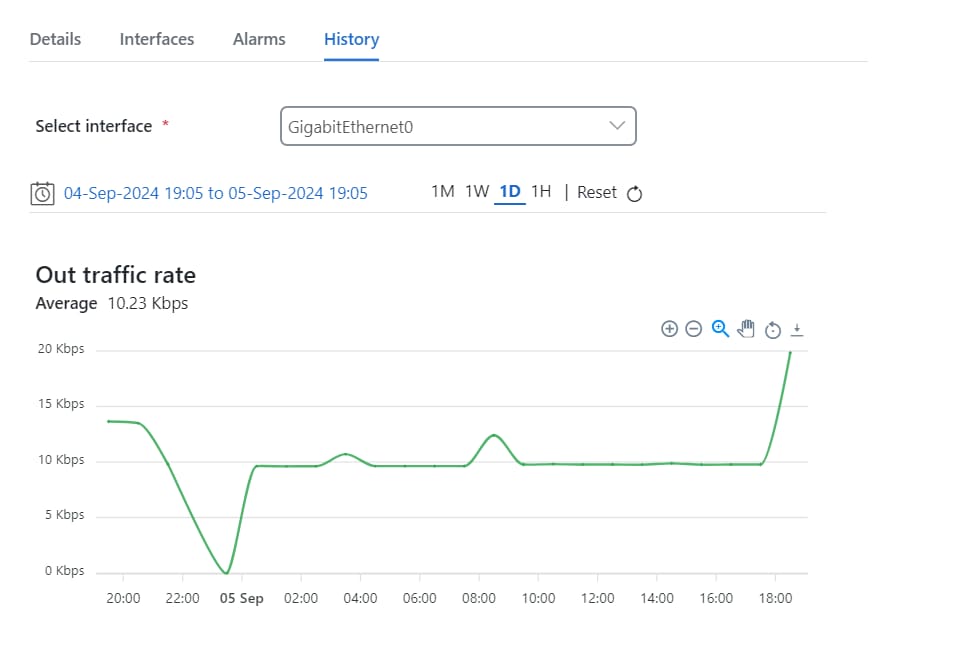The height and width of the screenshot is (672, 960).
Task: Select the 1M time range
Action: click(x=443, y=192)
